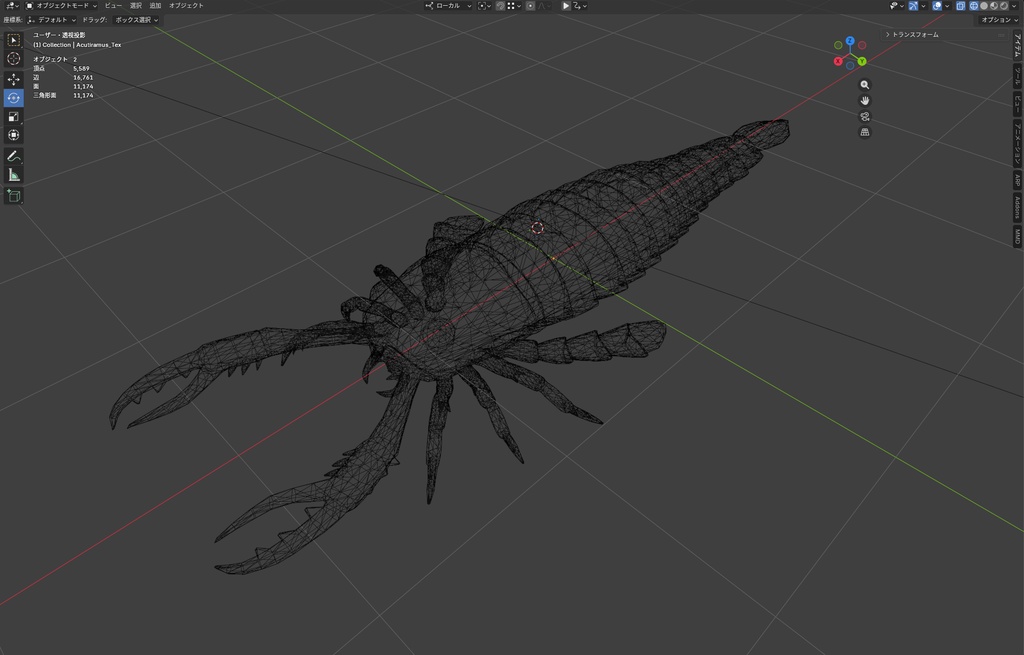1024x655 pixels.
Task: Click the red X axis gizmo ball
Action: click(x=838, y=61)
